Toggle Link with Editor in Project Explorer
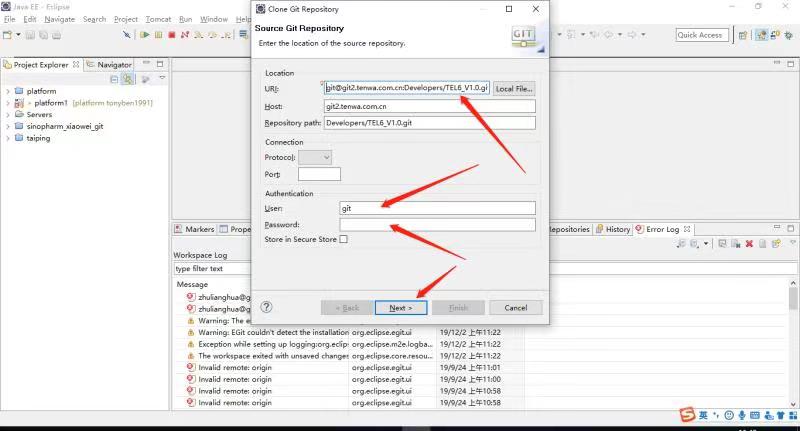 128,80
